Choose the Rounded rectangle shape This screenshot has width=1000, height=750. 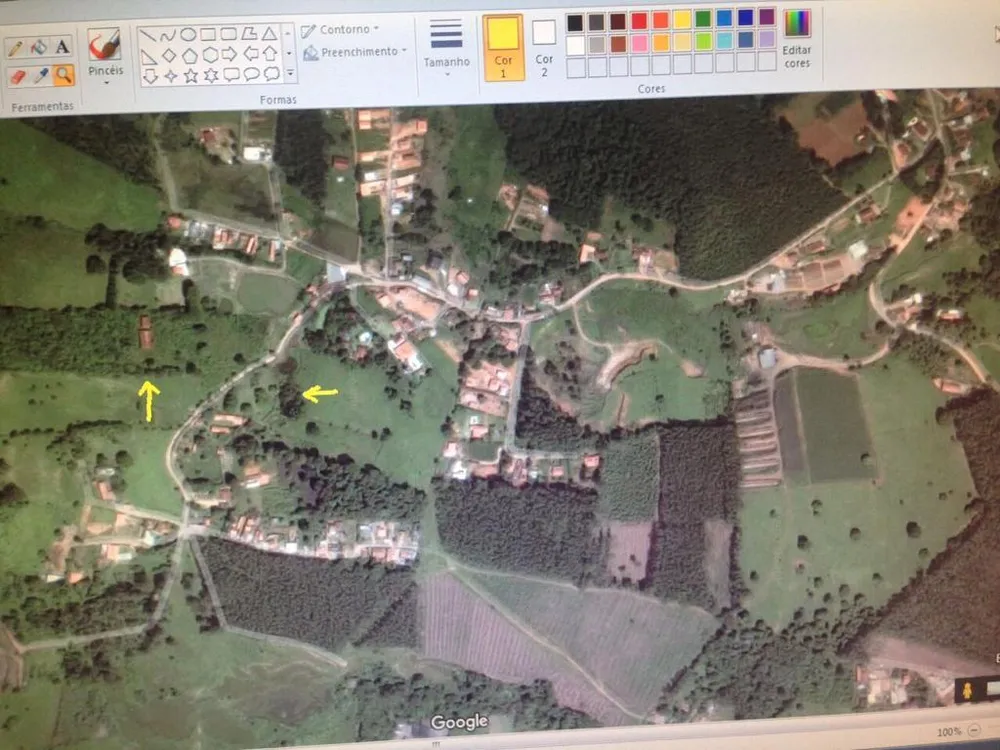tap(229, 34)
